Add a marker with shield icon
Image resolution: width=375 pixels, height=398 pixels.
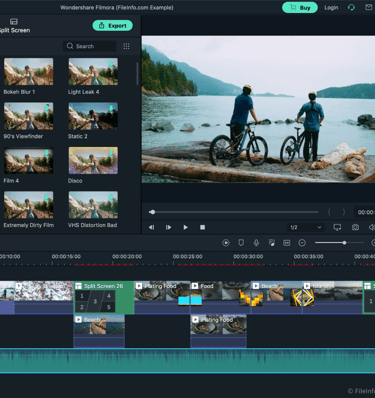(x=241, y=243)
